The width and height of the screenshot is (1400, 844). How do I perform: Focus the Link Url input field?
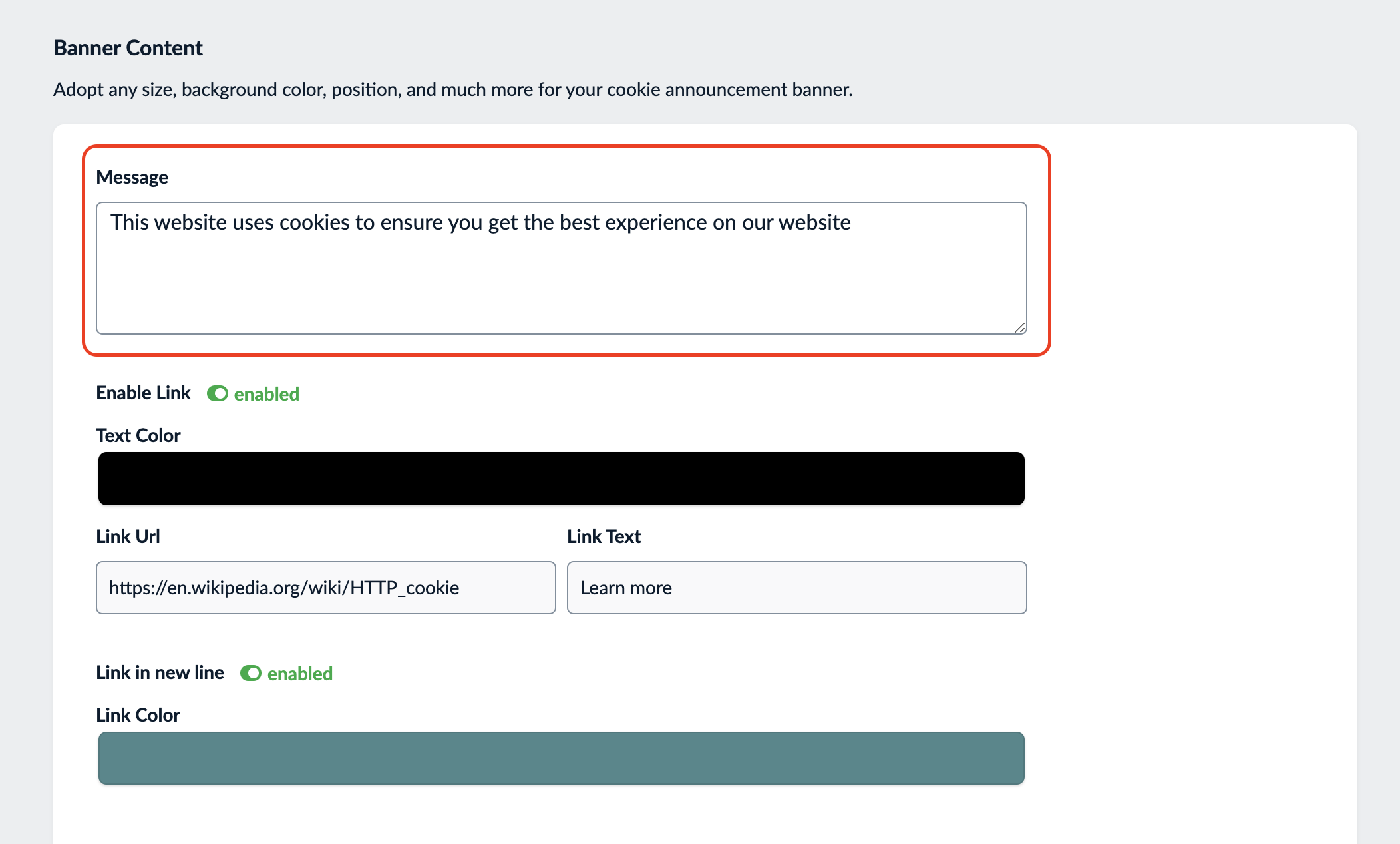325,588
